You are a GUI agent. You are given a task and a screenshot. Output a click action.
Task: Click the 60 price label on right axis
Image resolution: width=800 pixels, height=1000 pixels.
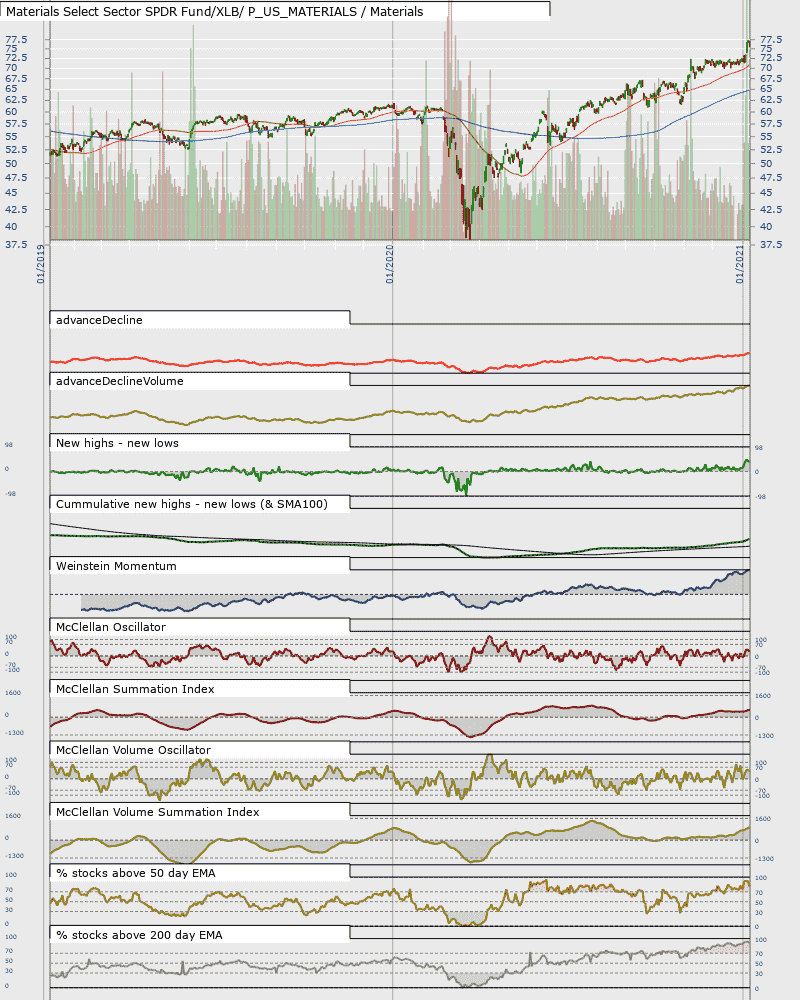766,112
